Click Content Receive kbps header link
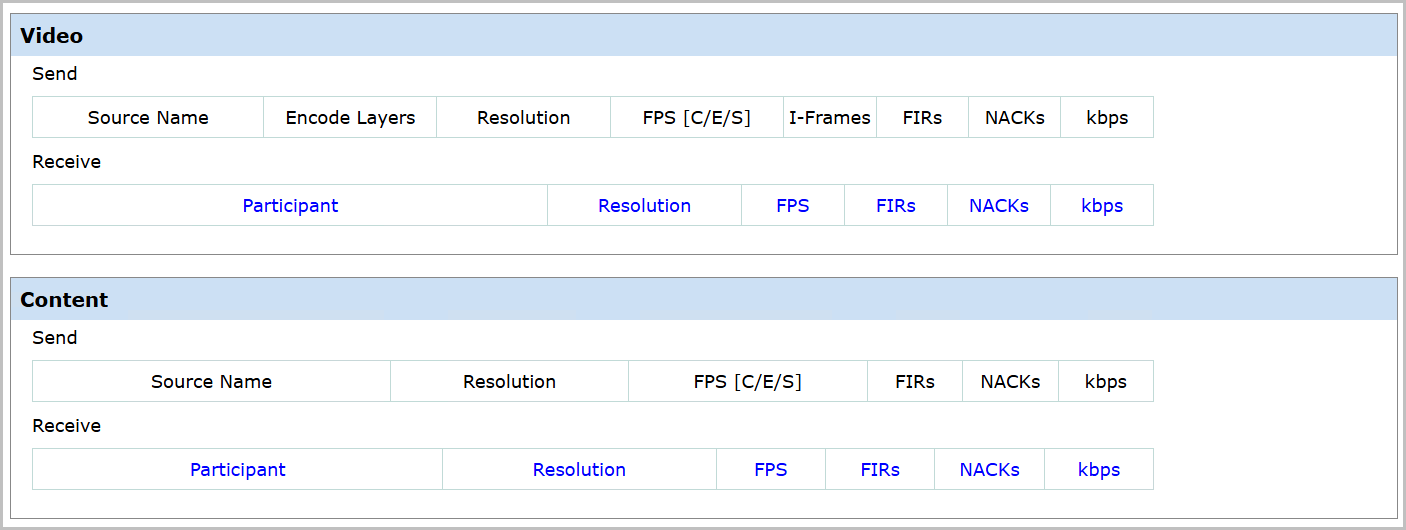1406x530 pixels. coord(1098,470)
